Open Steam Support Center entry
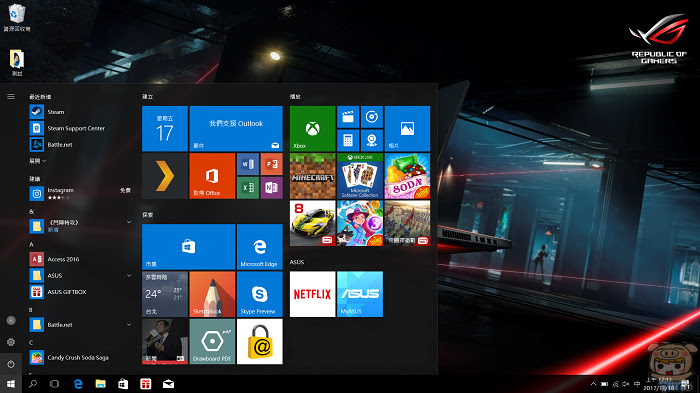Screen dimensions: 700x393 [x=80, y=128]
